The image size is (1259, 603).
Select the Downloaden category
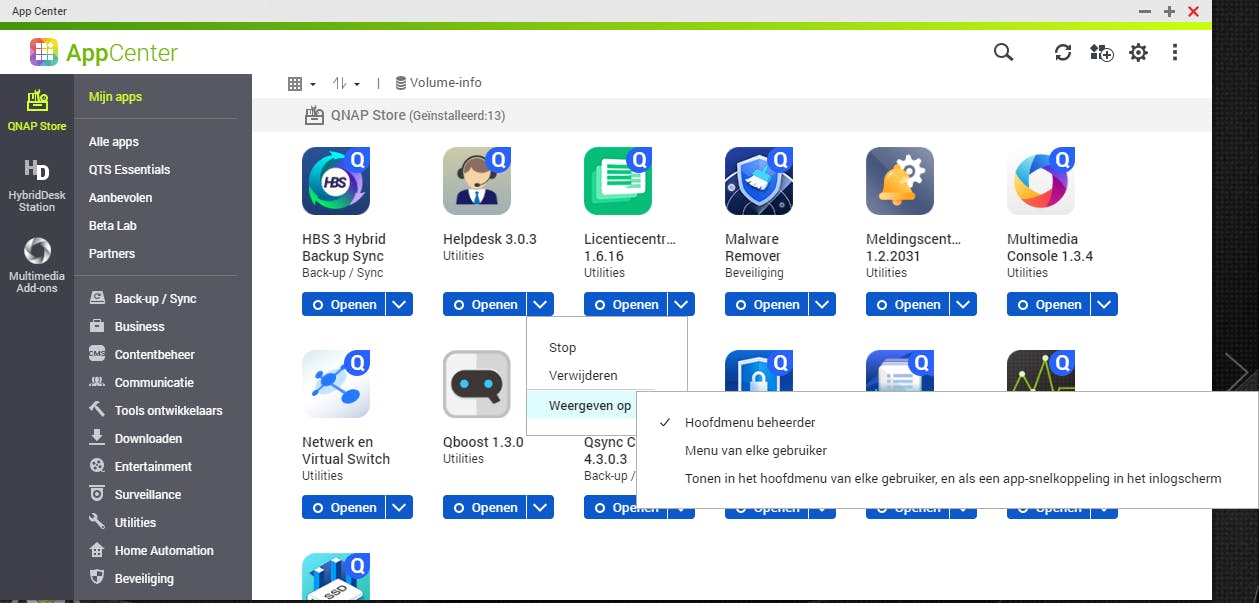click(150, 439)
